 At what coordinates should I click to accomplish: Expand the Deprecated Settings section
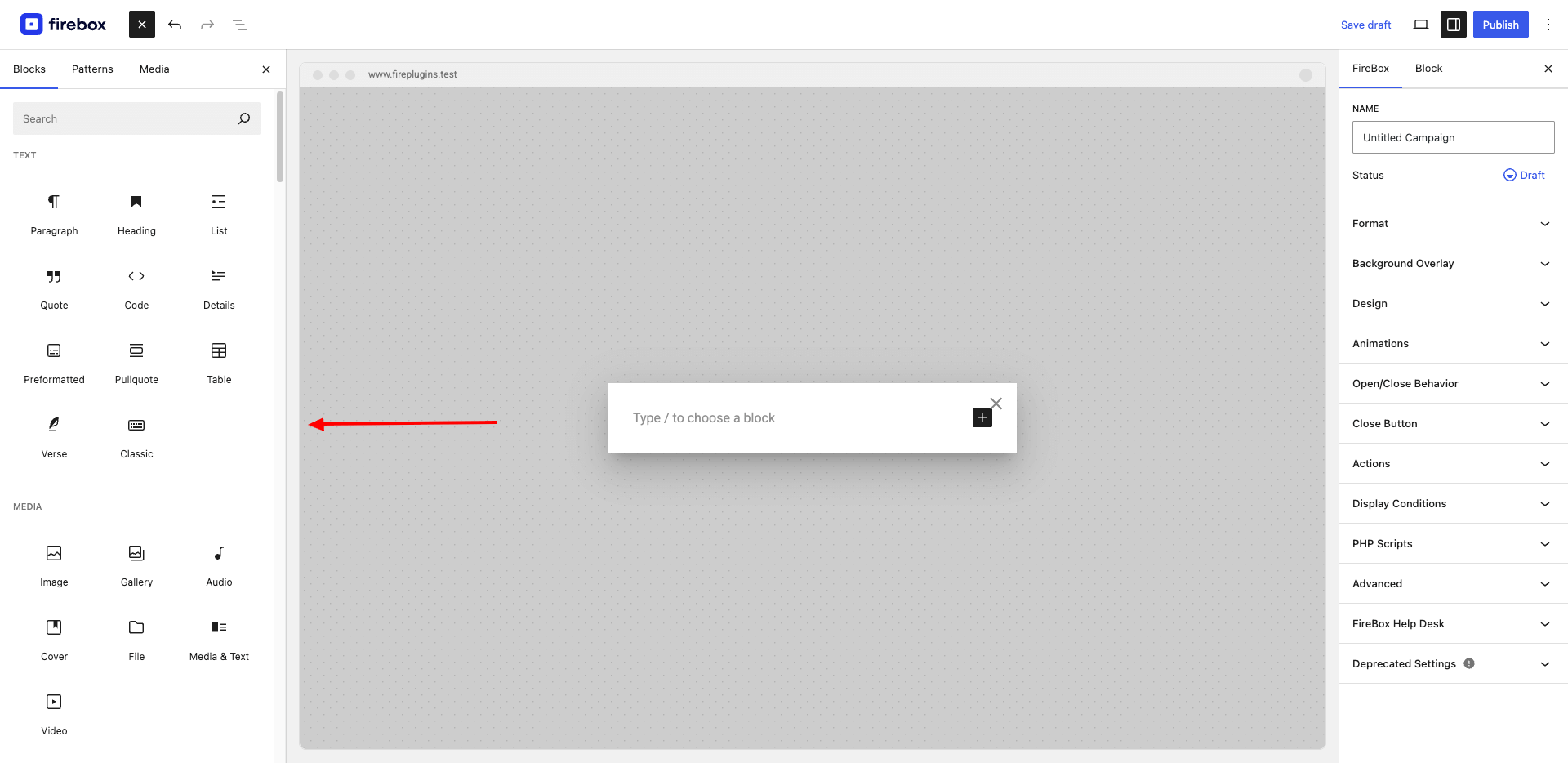[1453, 664]
